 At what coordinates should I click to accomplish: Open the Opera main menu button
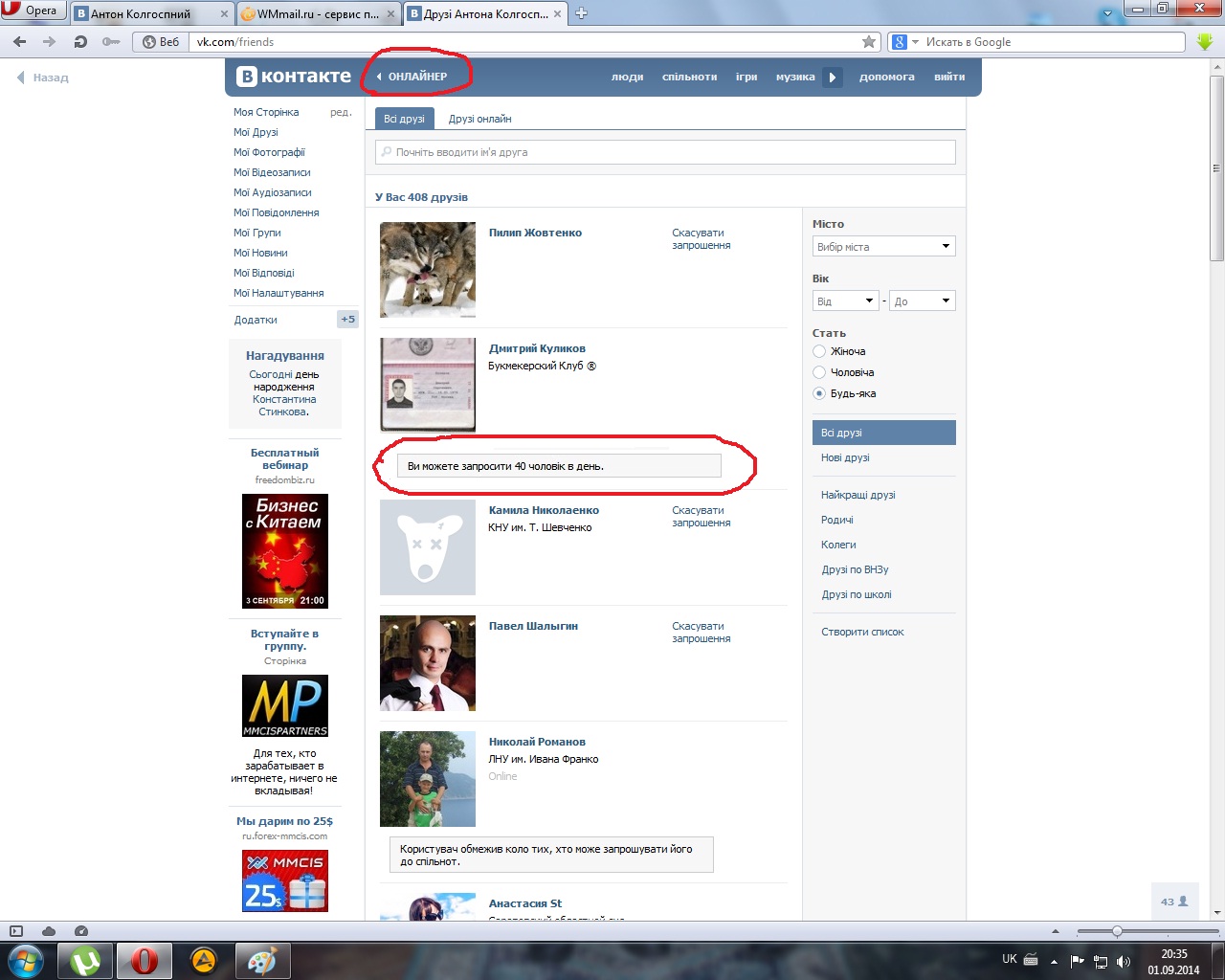click(34, 11)
